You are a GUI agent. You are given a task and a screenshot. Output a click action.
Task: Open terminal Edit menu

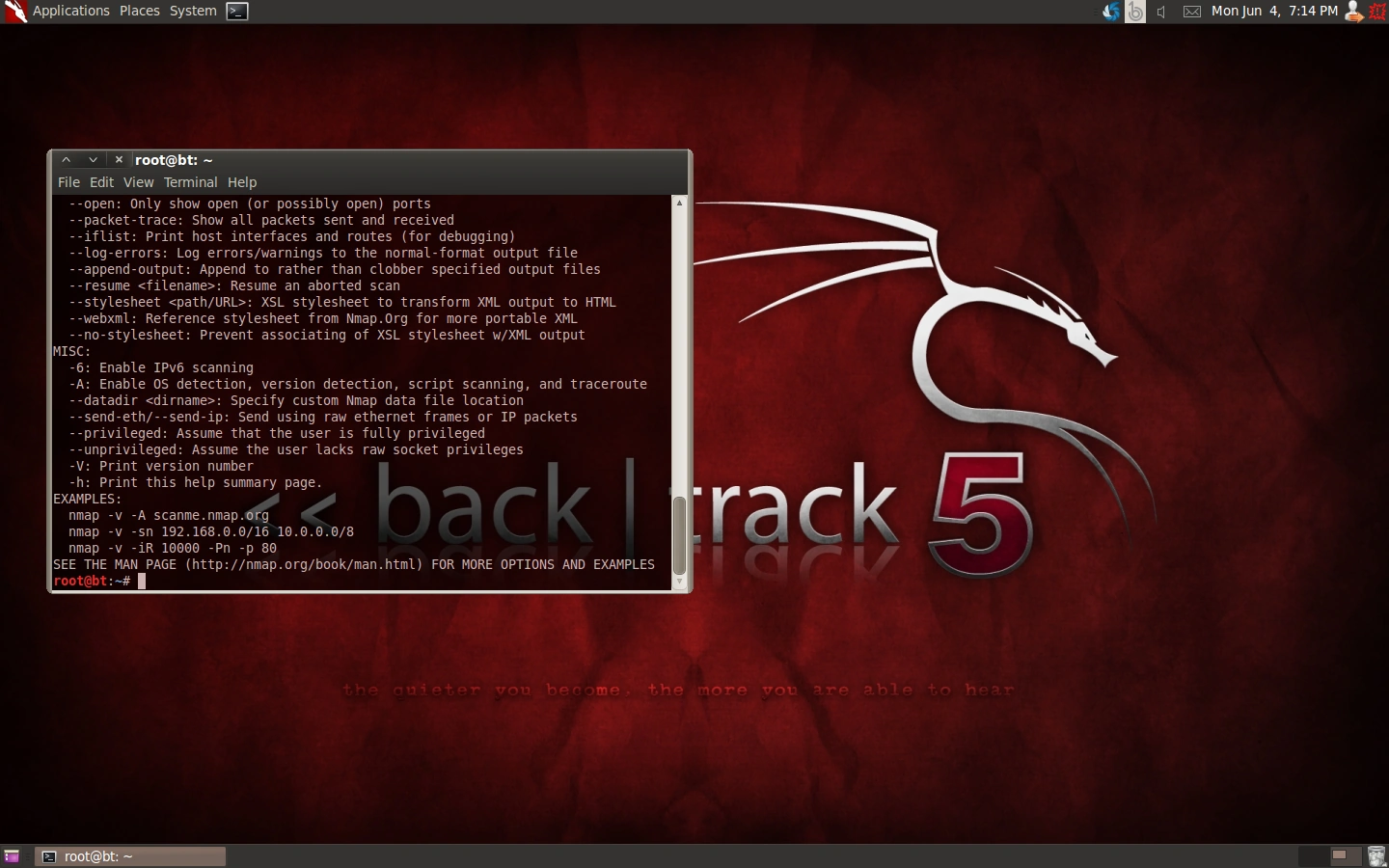[x=101, y=182]
